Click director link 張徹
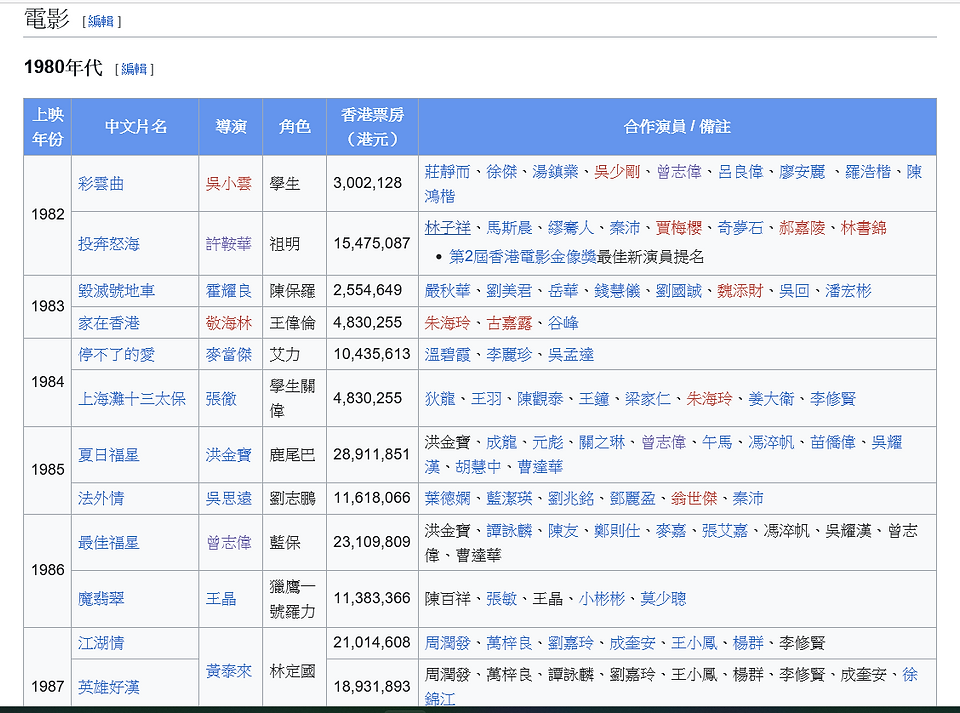The width and height of the screenshot is (960, 713). pos(221,398)
